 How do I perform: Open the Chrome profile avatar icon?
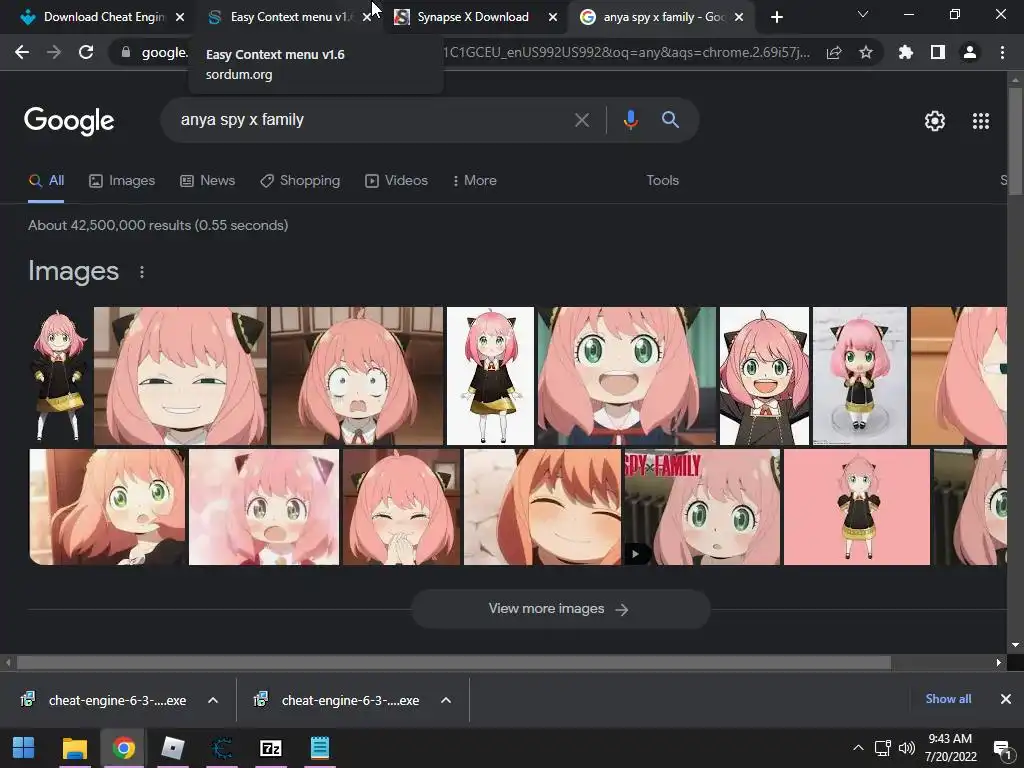pos(970,52)
